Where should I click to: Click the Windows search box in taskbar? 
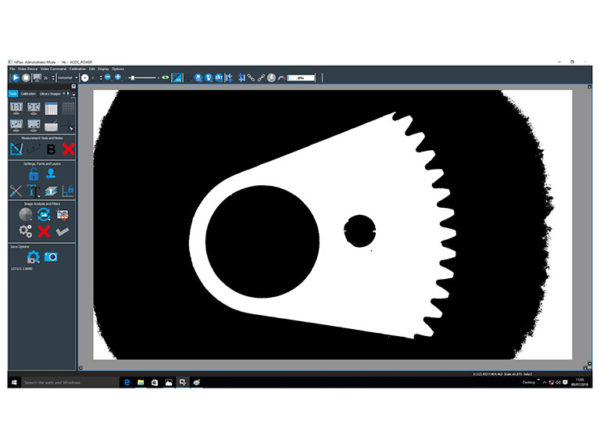pyautogui.click(x=65, y=382)
